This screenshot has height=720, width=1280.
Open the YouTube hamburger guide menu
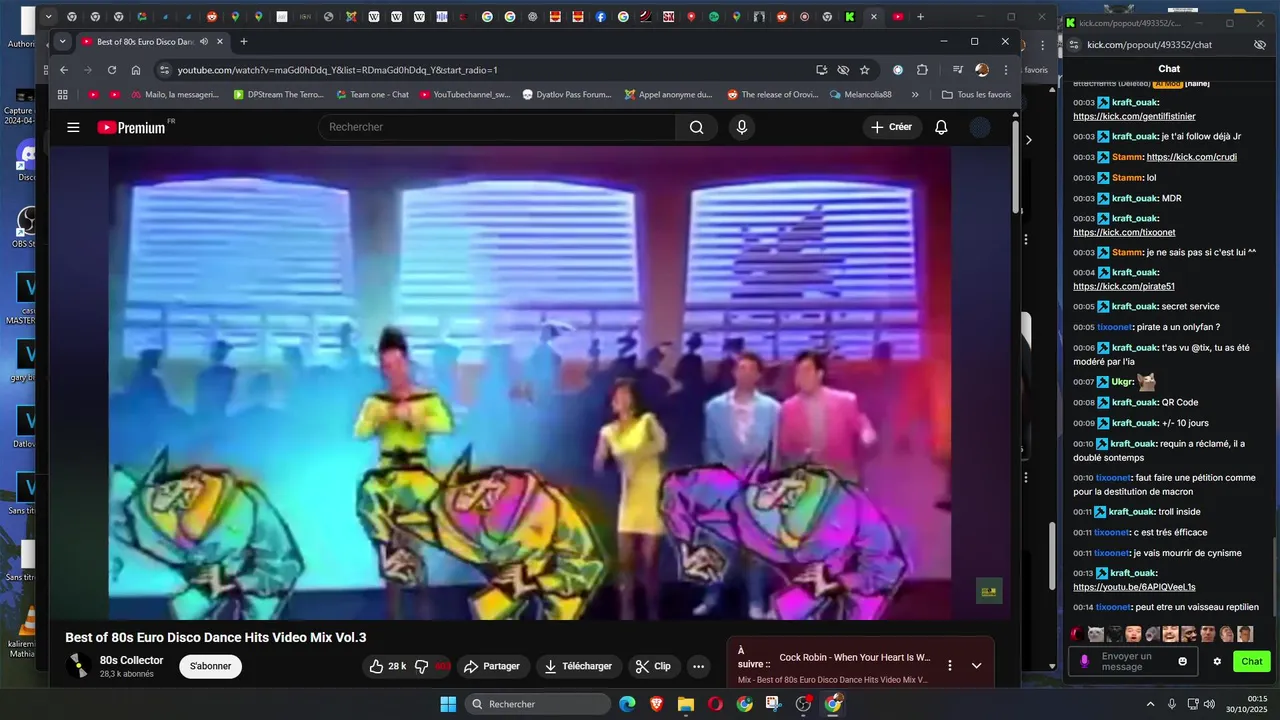pyautogui.click(x=73, y=127)
